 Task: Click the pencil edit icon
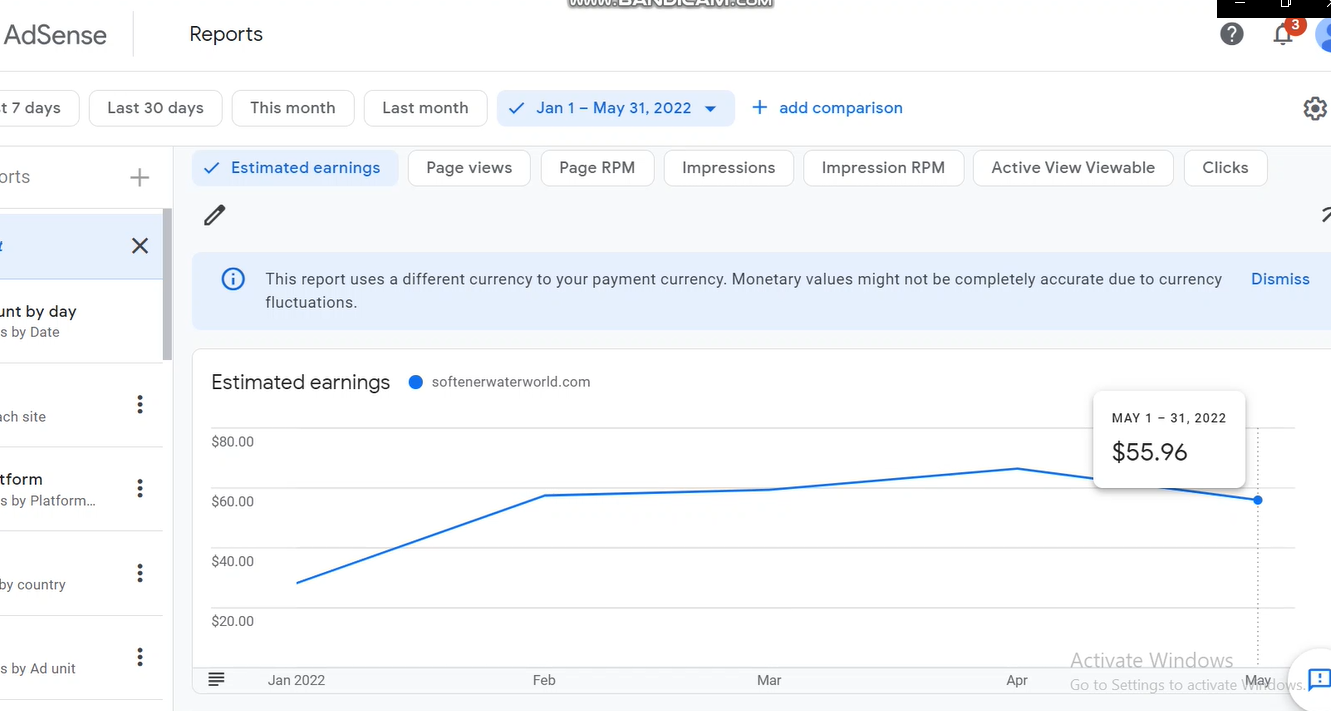point(215,215)
